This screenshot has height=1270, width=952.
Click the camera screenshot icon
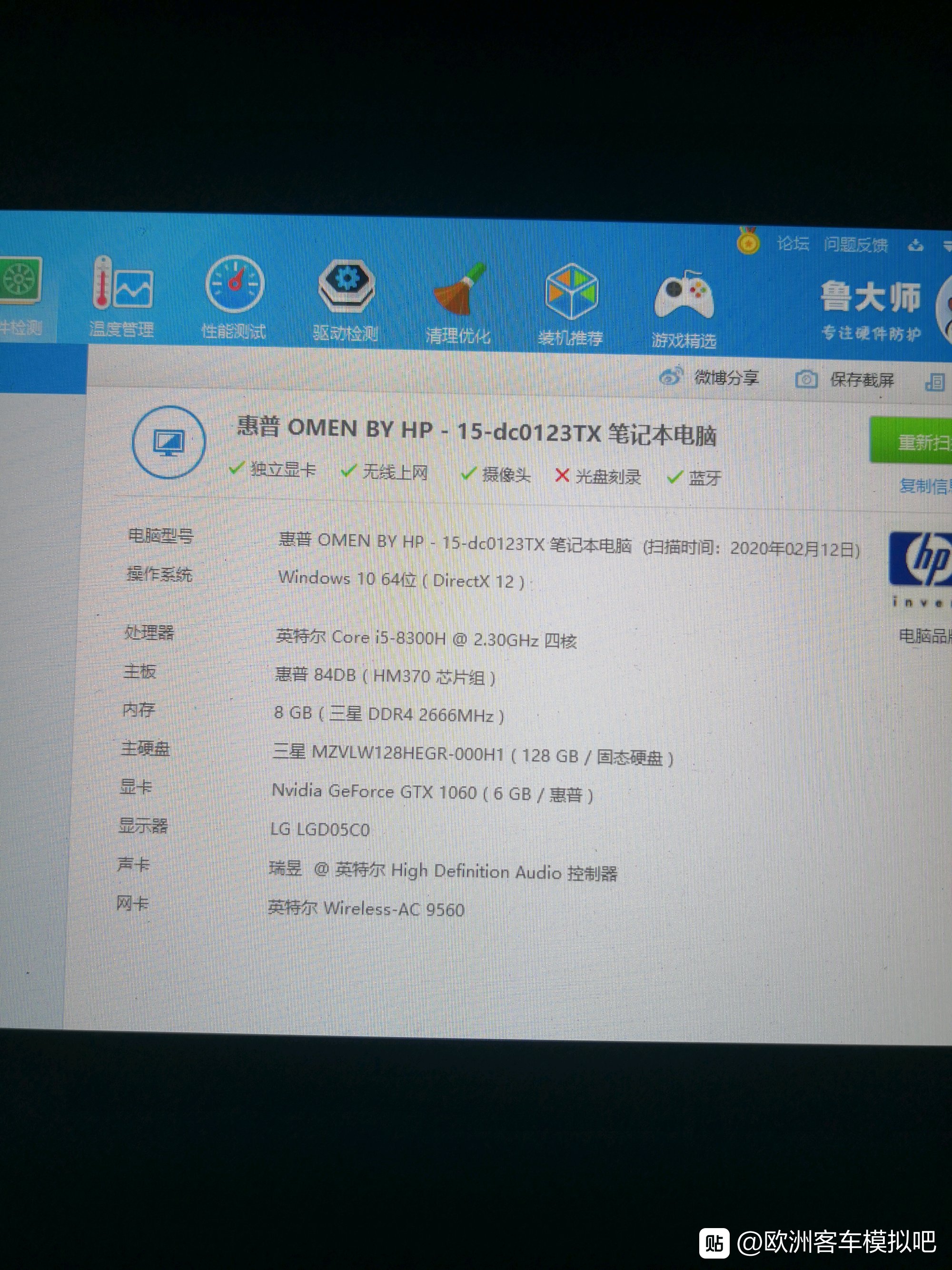(806, 379)
